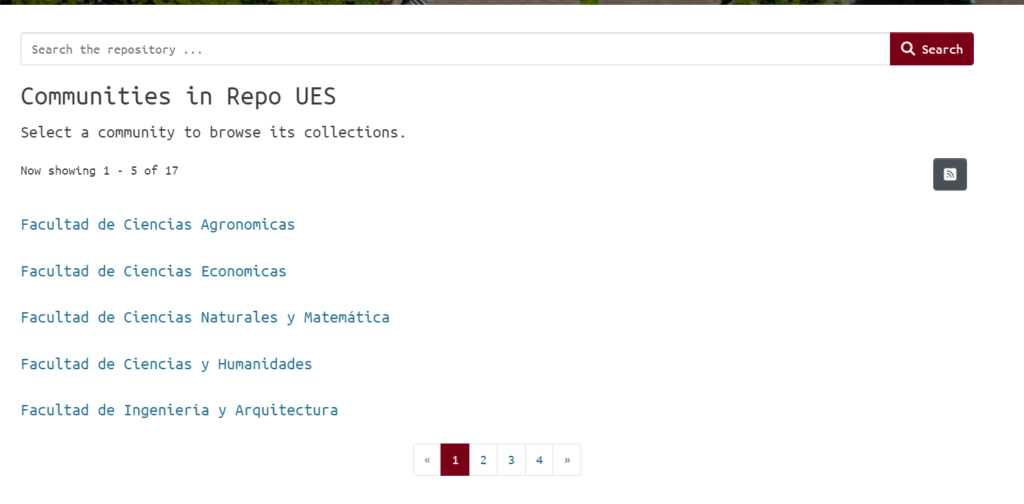Open Facultad de Ciencias Economicas community
This screenshot has width=1024, height=504.
pos(153,271)
